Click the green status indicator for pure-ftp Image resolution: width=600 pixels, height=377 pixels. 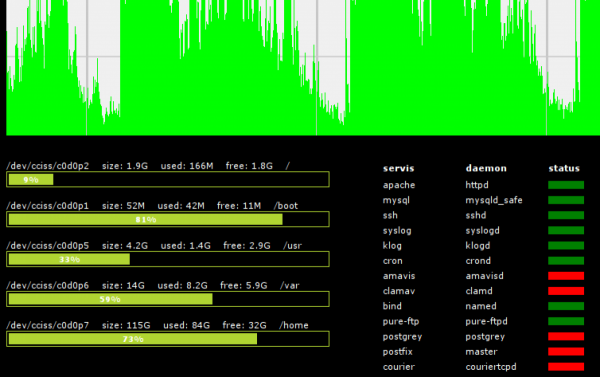(x=566, y=321)
